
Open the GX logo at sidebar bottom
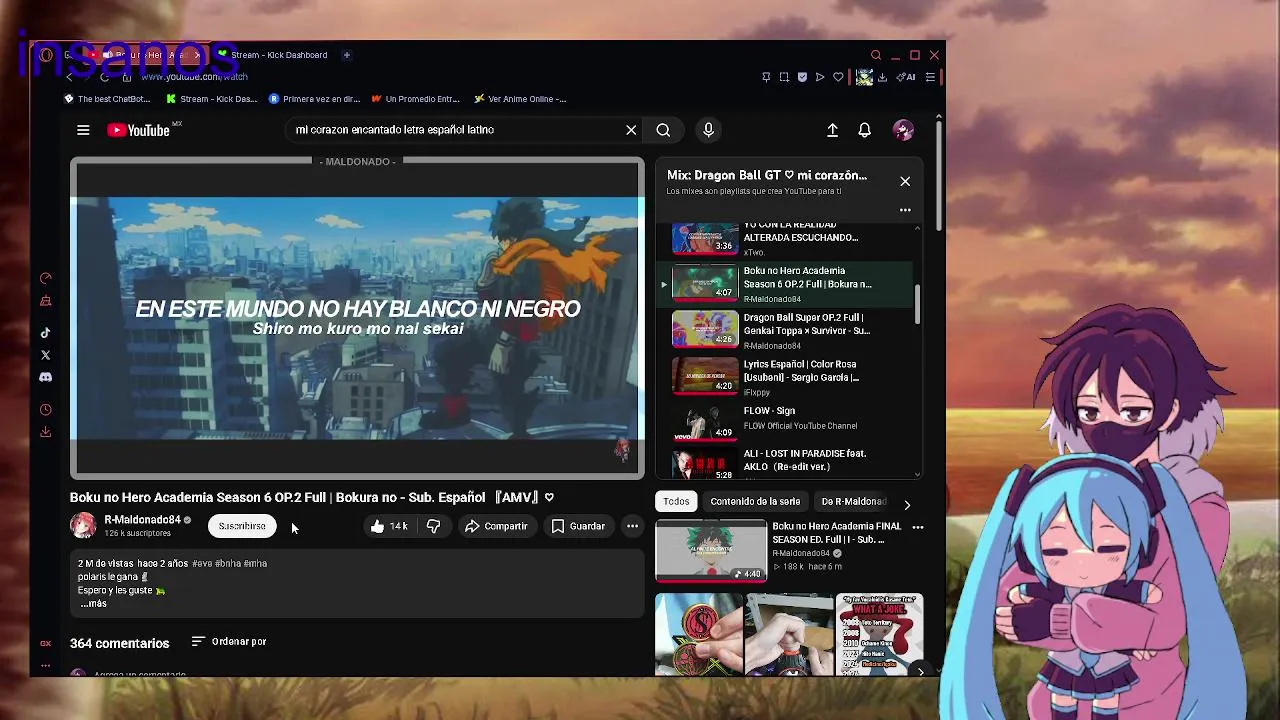tap(45, 643)
